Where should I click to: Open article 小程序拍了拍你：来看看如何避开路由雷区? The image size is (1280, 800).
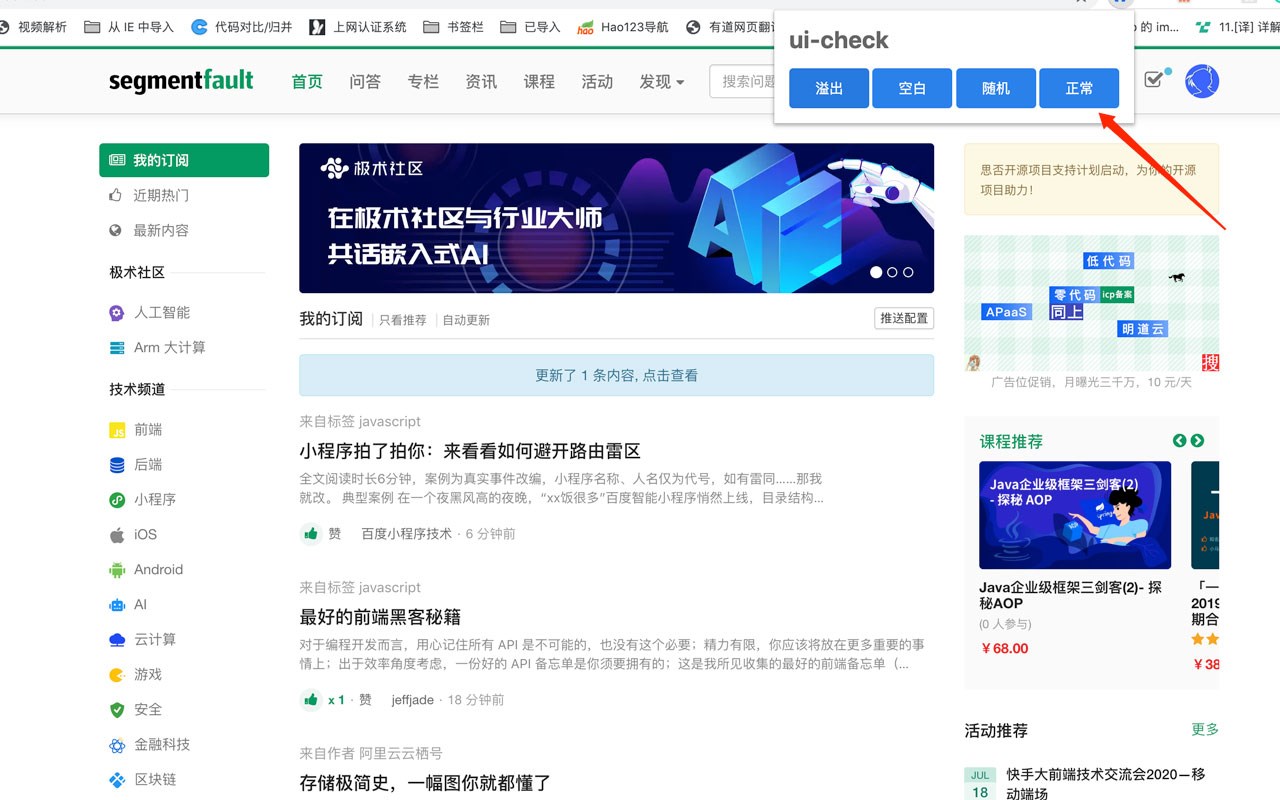(x=470, y=451)
